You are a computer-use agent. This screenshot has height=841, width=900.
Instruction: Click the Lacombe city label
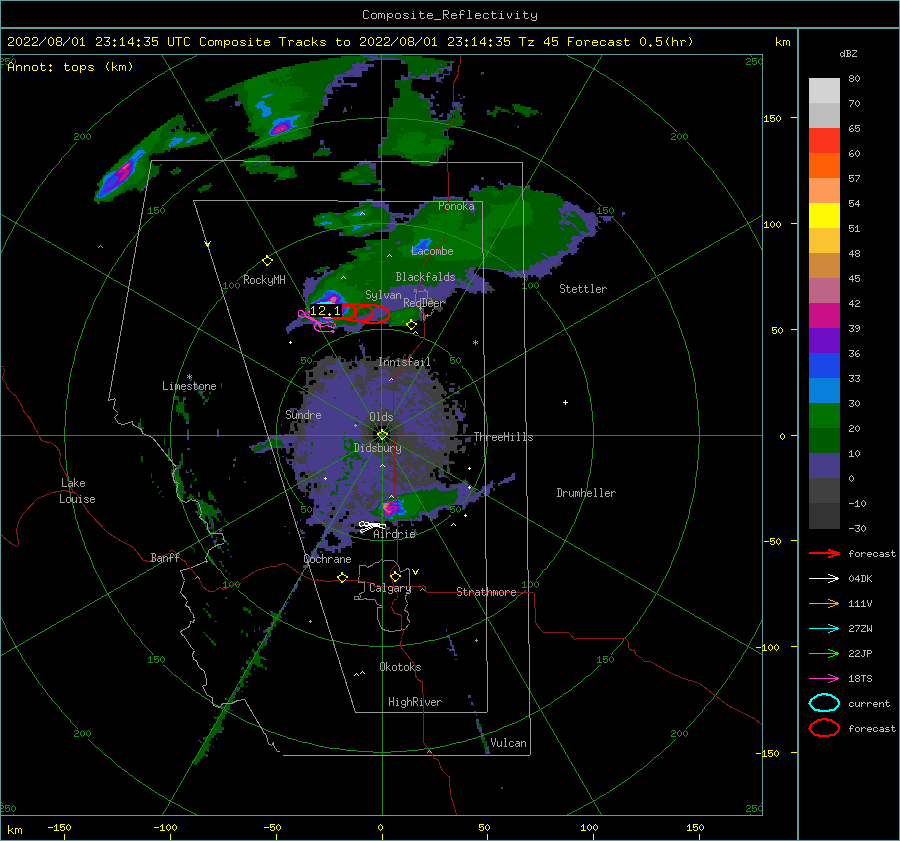coord(432,251)
